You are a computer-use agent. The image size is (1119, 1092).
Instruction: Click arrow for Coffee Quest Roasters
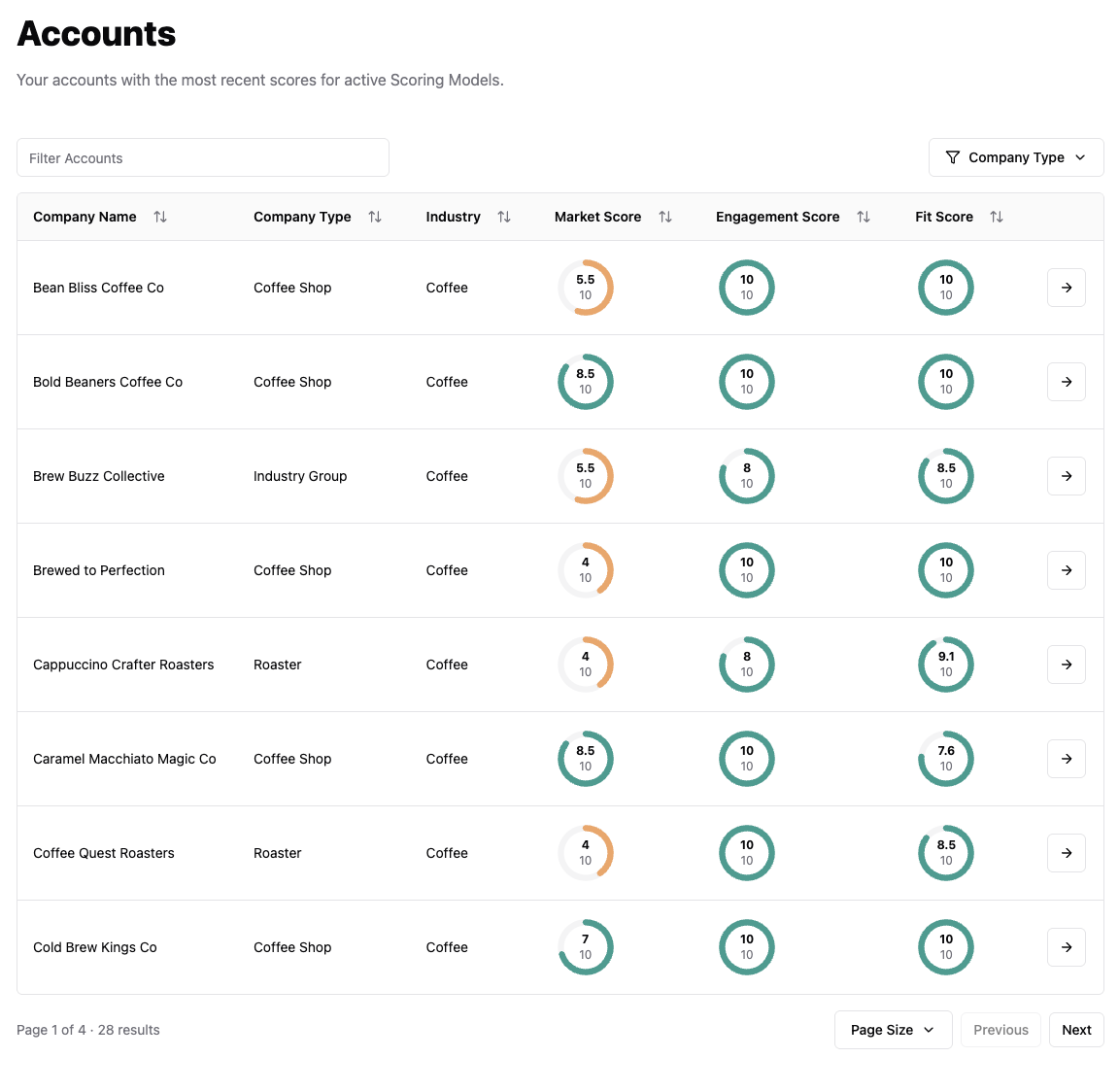1066,853
